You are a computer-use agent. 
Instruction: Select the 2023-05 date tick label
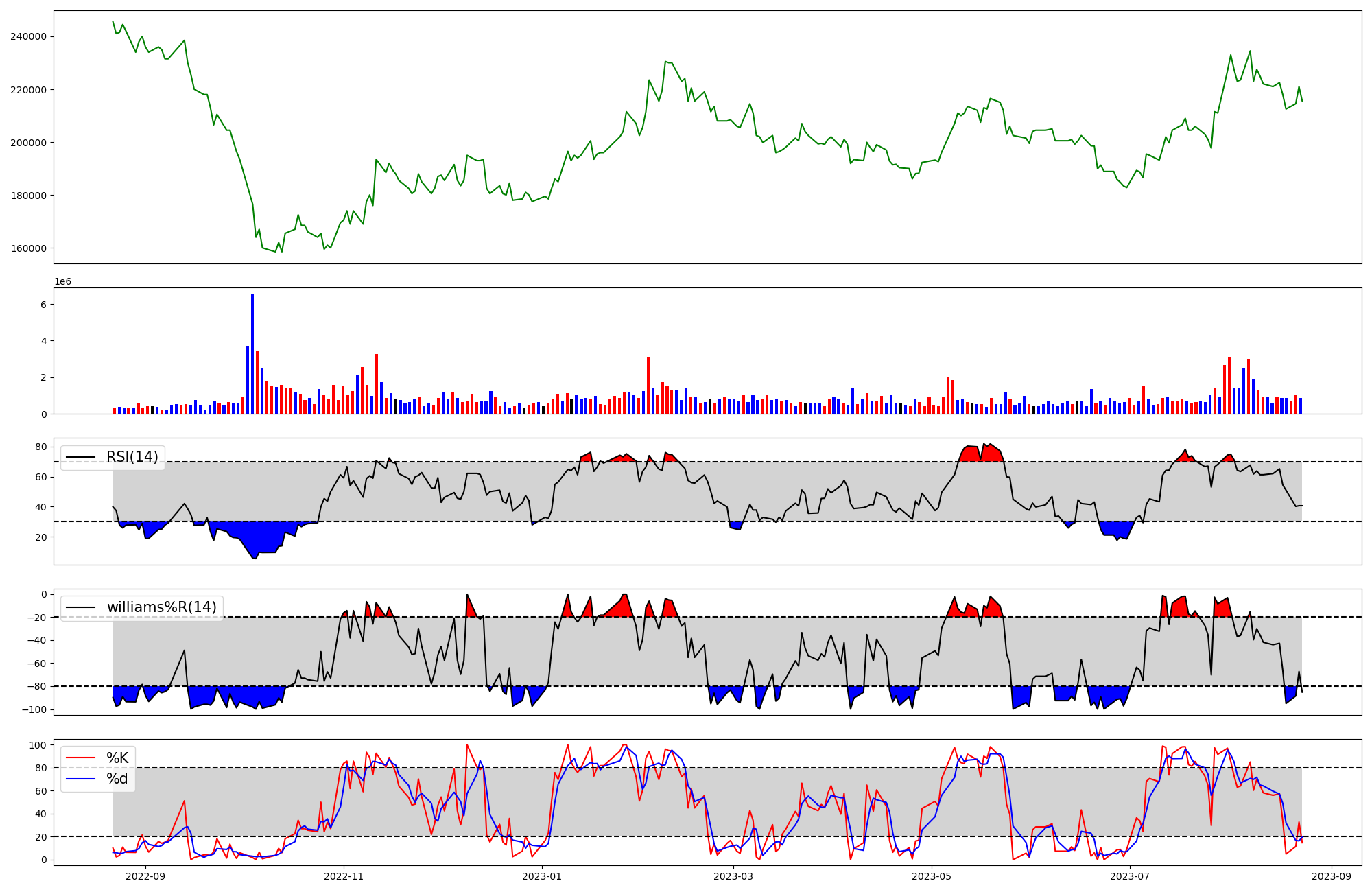click(x=932, y=876)
